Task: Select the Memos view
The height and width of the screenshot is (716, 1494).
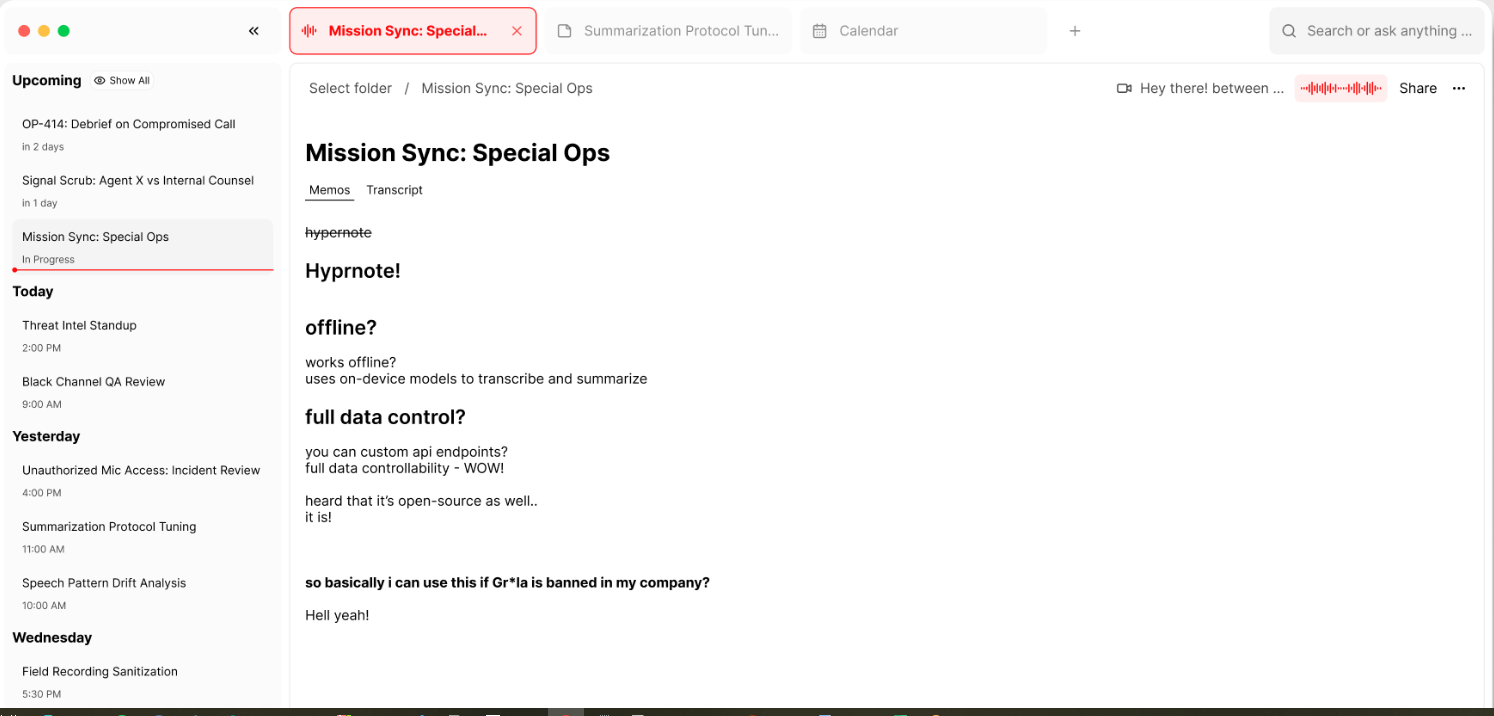Action: pyautogui.click(x=329, y=190)
